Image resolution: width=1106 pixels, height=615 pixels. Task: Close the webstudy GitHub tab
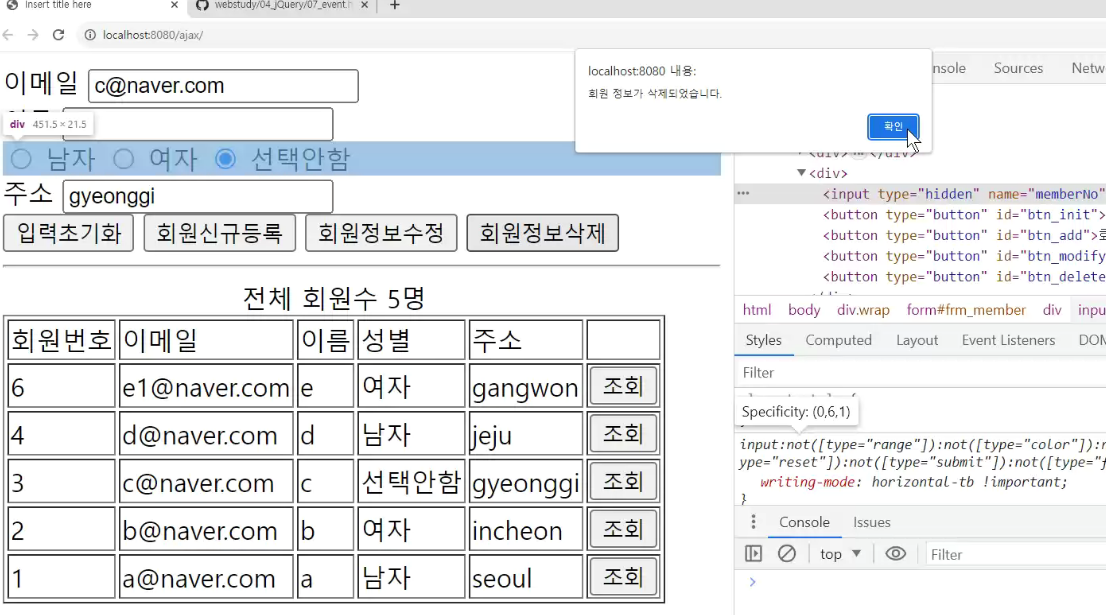364,5
